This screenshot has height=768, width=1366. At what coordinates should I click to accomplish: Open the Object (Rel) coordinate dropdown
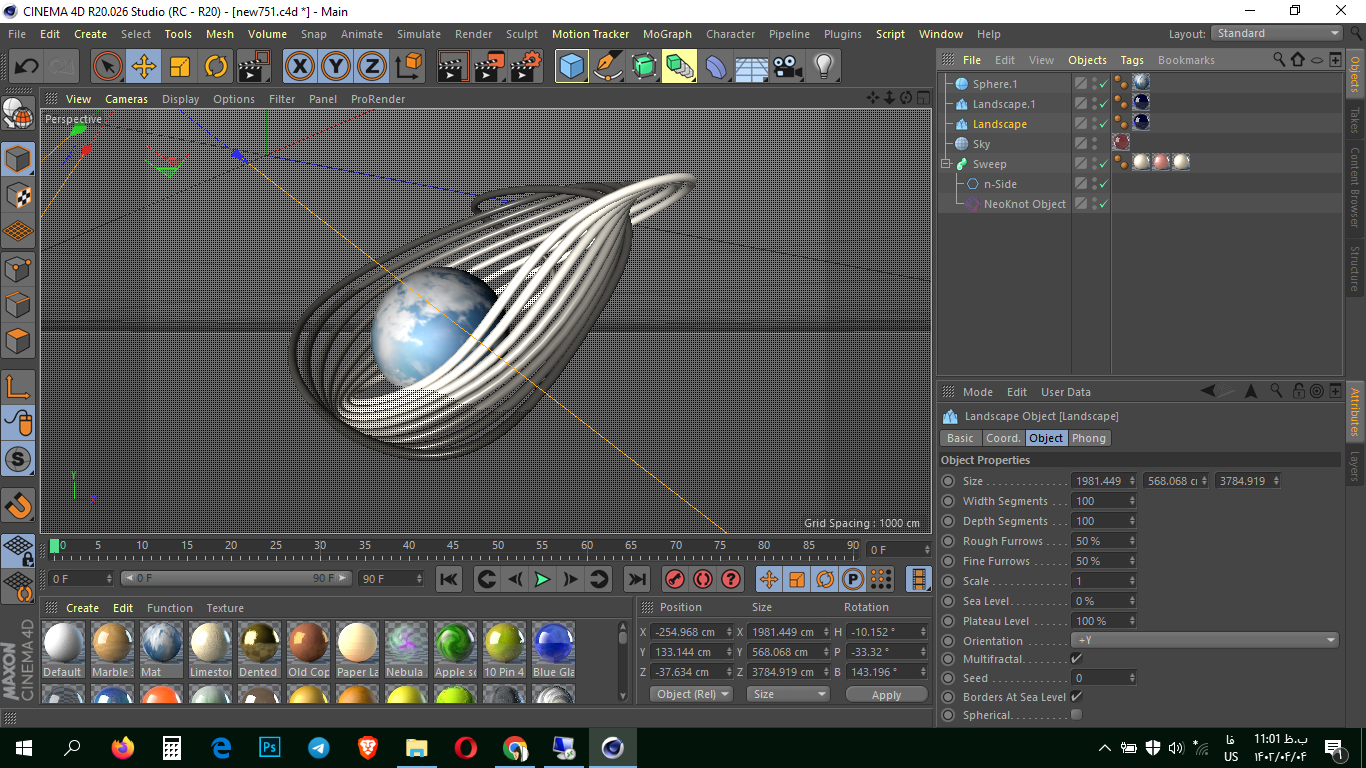[691, 694]
